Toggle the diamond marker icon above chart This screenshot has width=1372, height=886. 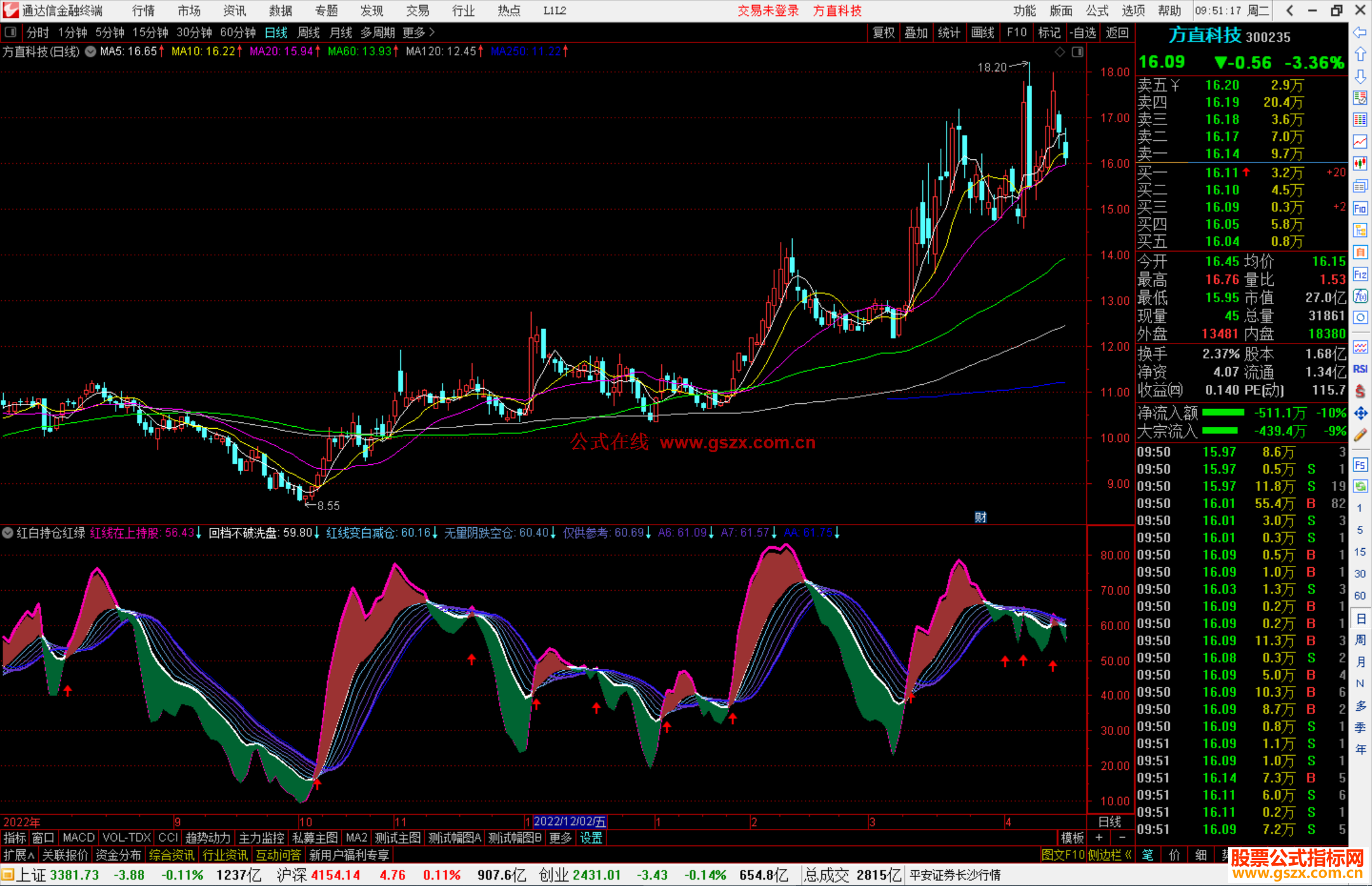pyautogui.click(x=1059, y=52)
